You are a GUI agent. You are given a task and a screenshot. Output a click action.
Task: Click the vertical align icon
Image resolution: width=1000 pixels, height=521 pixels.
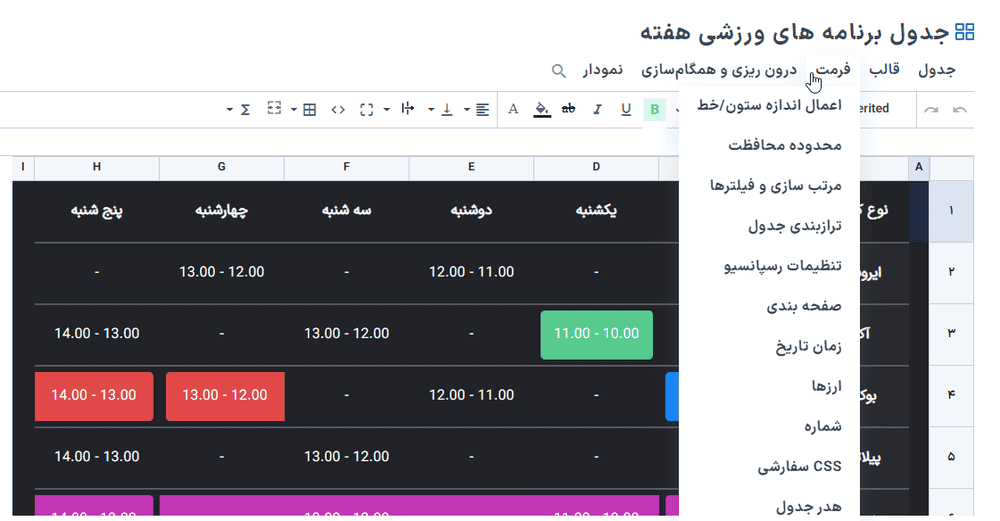[x=447, y=110]
